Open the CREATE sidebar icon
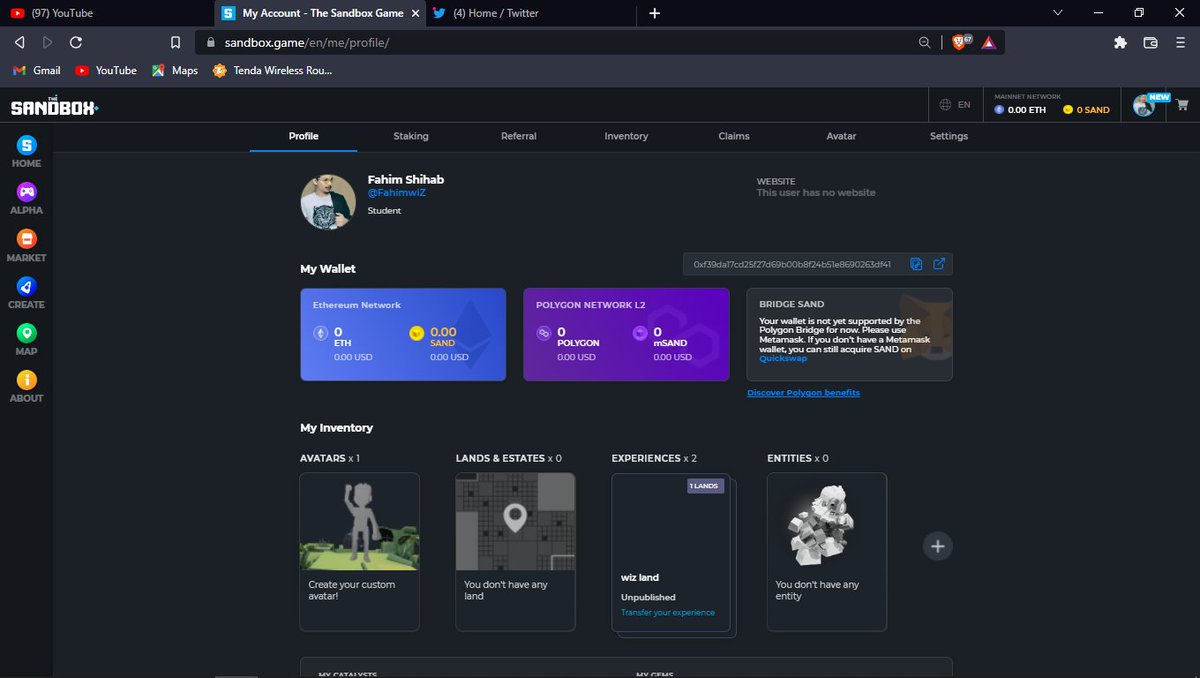This screenshot has height=678, width=1200. point(26,285)
